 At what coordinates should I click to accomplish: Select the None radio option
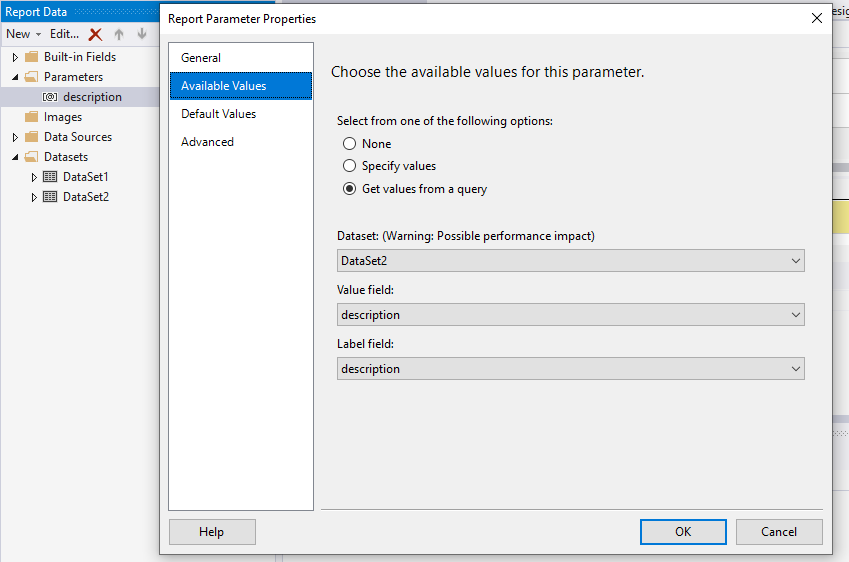[349, 143]
